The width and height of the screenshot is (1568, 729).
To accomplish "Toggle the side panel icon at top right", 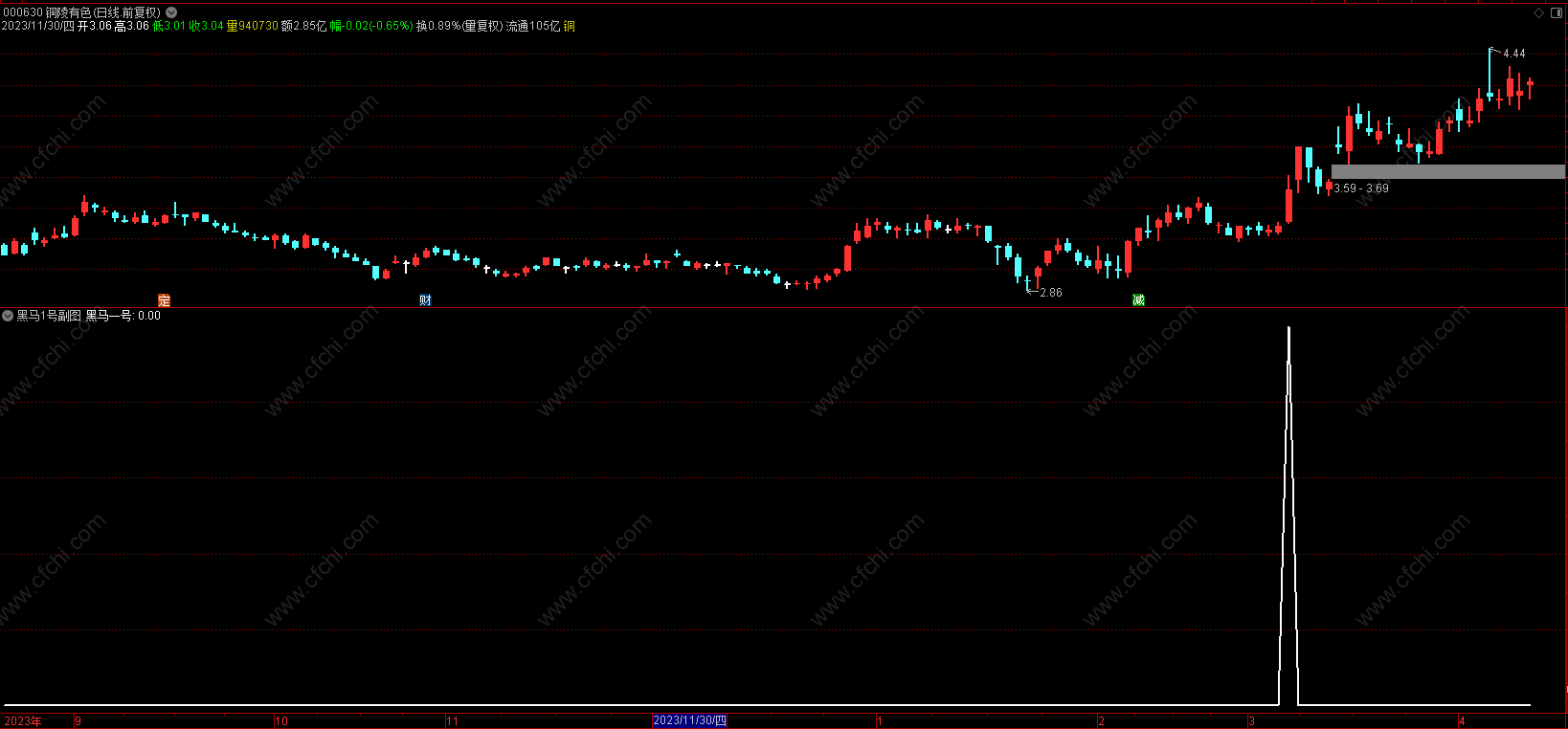I will tap(1557, 12).
